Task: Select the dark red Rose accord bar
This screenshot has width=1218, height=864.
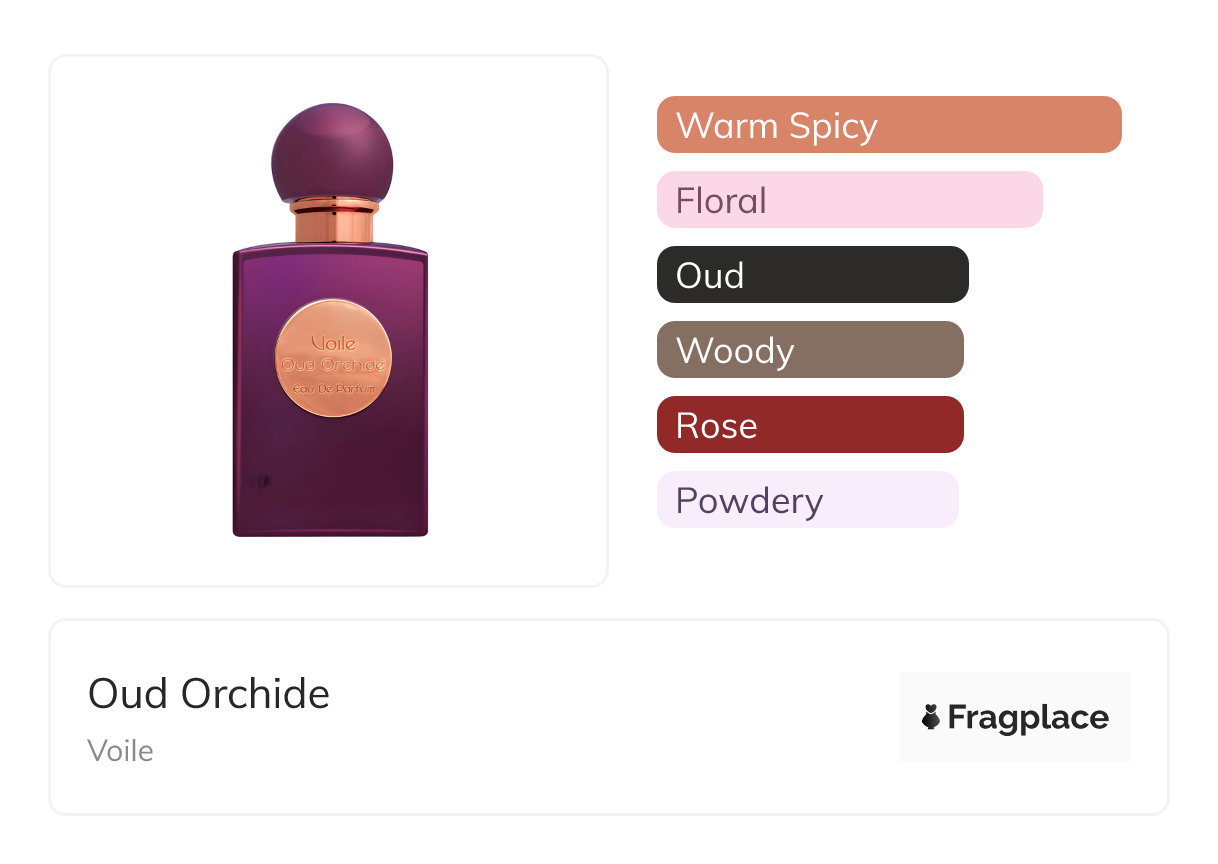Action: (809, 425)
